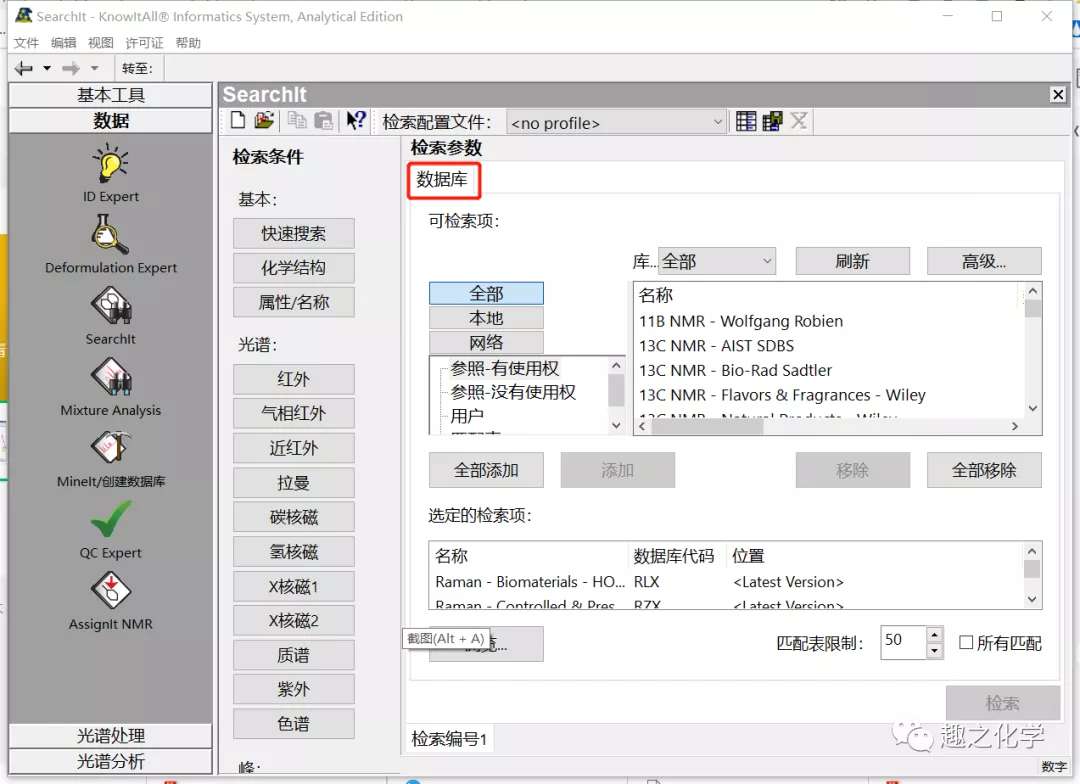Expand the 基本工具 sidebar section

(x=110, y=95)
